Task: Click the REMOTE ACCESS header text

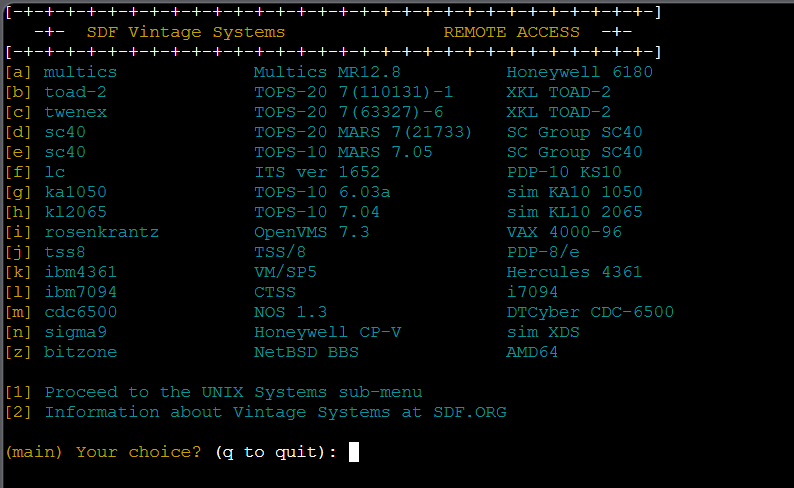Action: pos(511,32)
